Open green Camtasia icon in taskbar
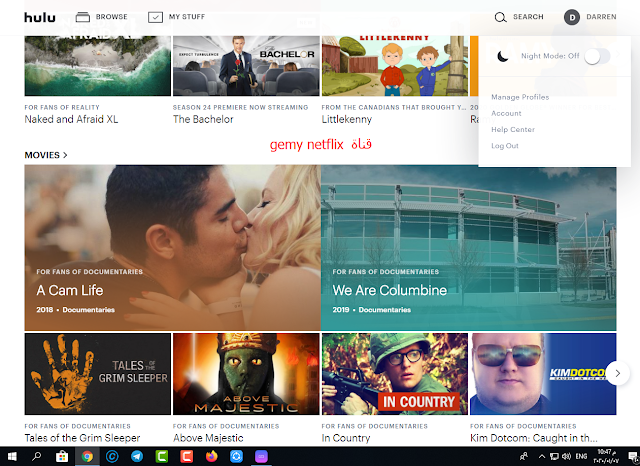The height and width of the screenshot is (466, 640). point(162,456)
